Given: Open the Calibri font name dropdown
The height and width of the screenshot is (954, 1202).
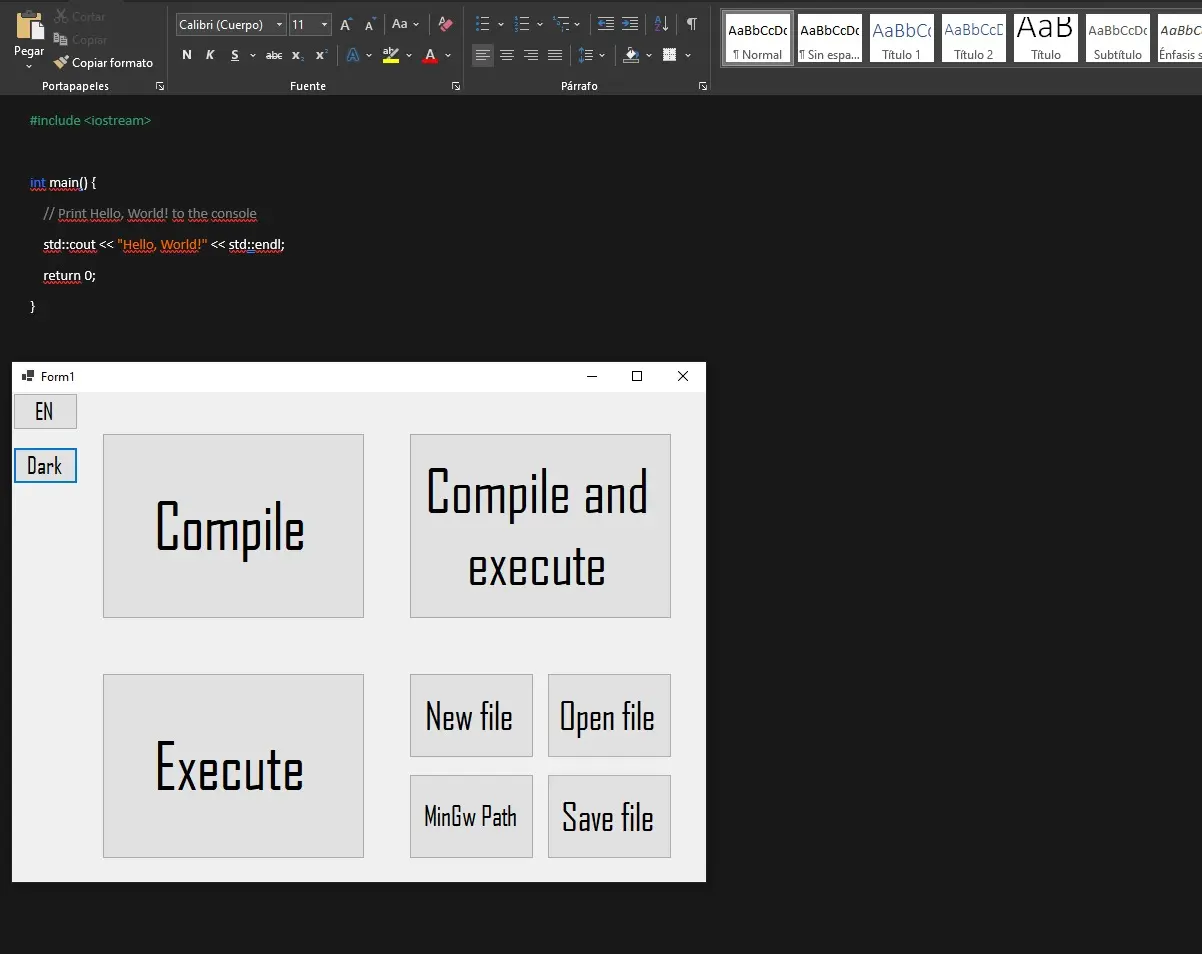Looking at the screenshot, I should click(279, 24).
